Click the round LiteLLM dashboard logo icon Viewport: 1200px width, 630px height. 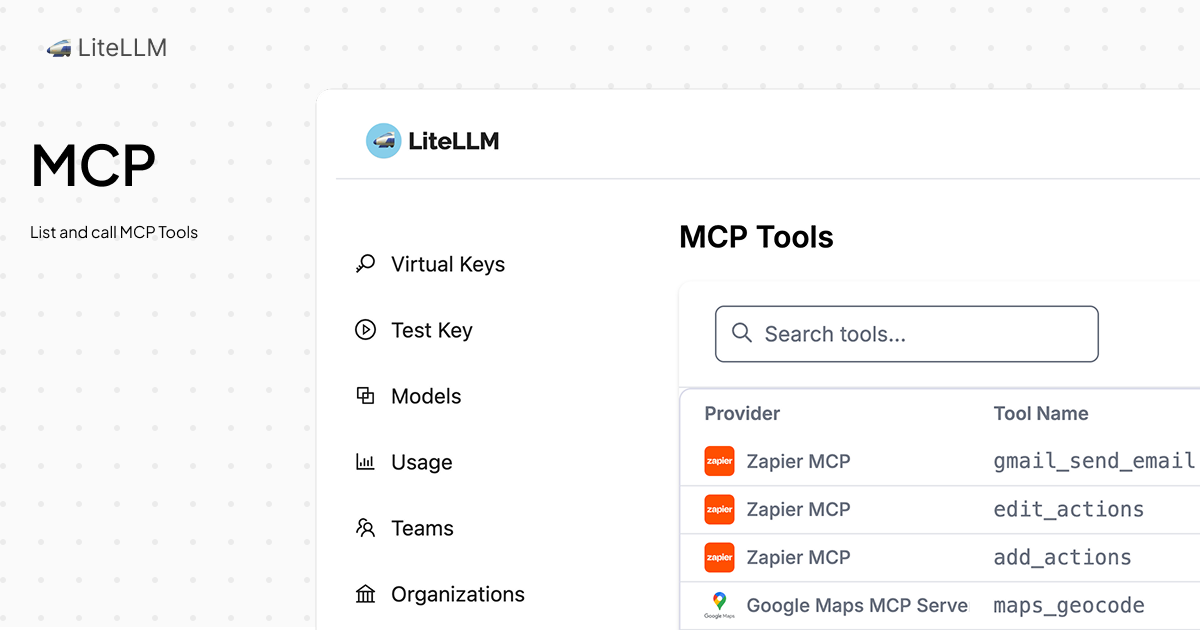[x=383, y=141]
